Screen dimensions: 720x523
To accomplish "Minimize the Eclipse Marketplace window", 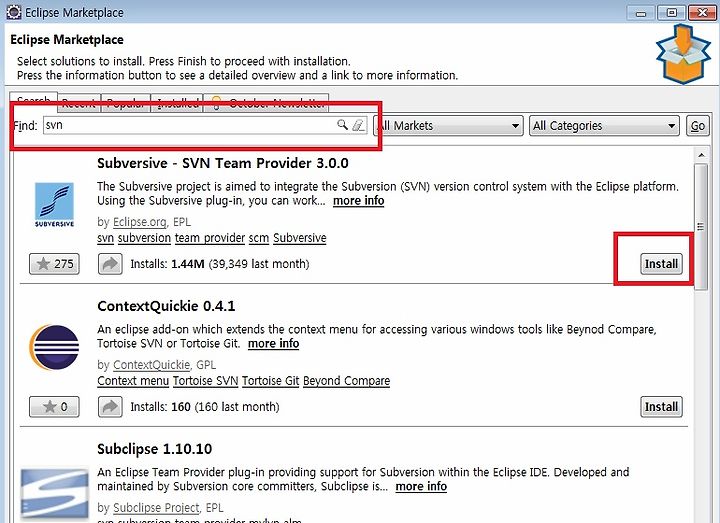I will [x=641, y=12].
